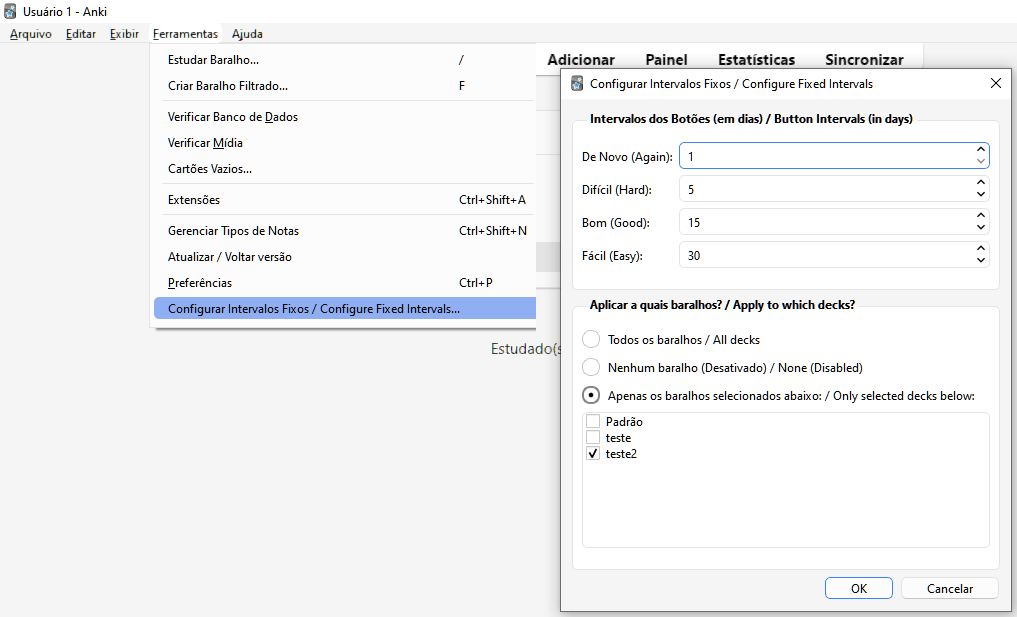Enable the teste deck checkbox

(593, 438)
